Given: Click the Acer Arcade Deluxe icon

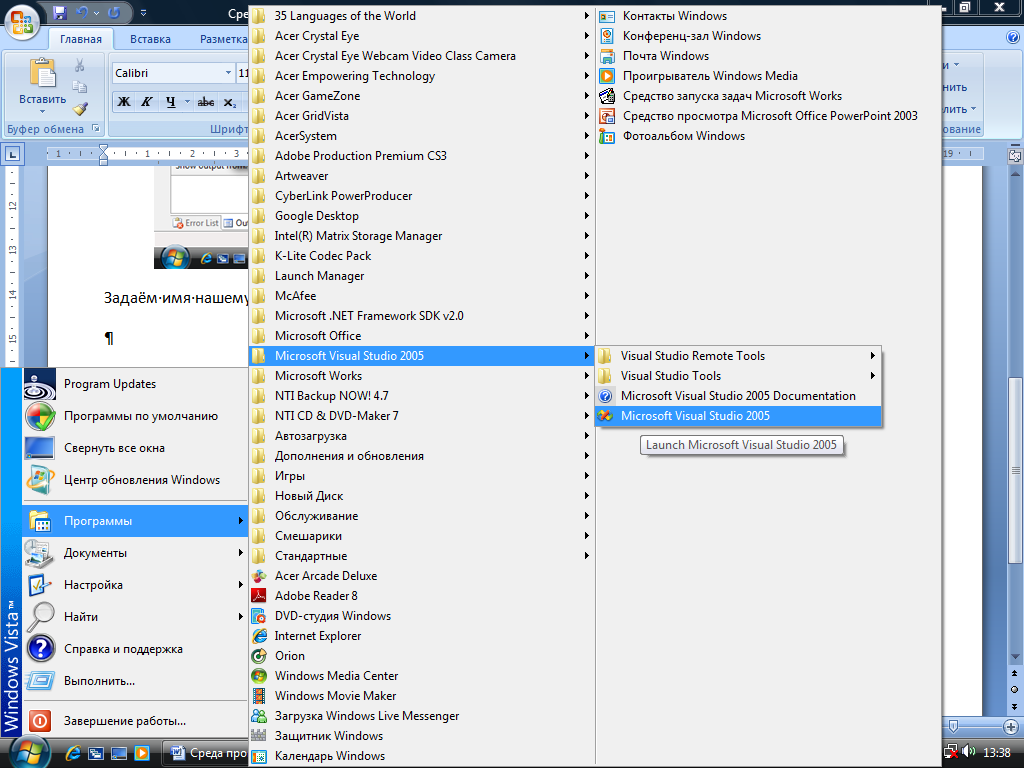Looking at the screenshot, I should [x=259, y=576].
